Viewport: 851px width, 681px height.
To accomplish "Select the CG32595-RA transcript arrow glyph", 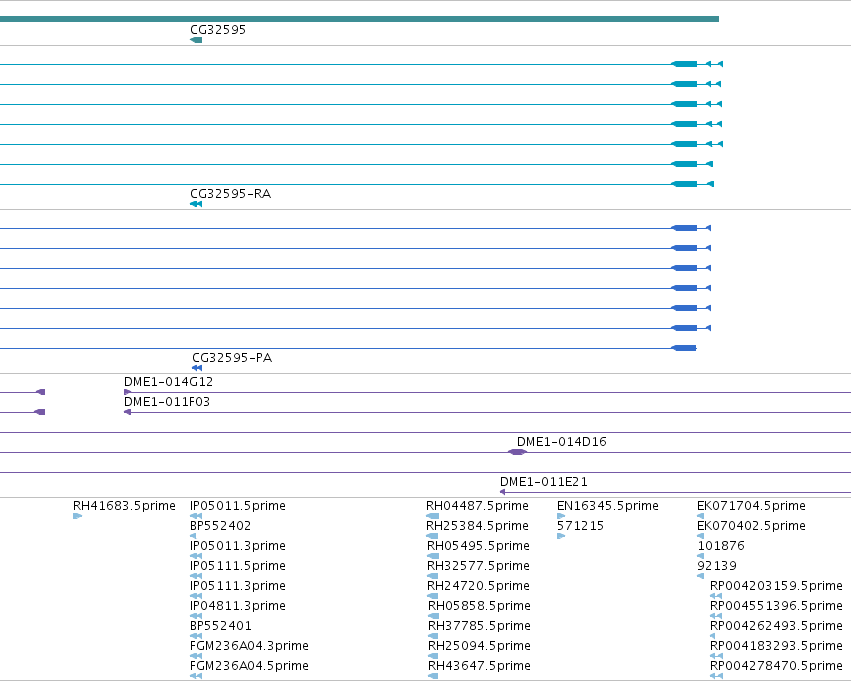I will coord(196,204).
